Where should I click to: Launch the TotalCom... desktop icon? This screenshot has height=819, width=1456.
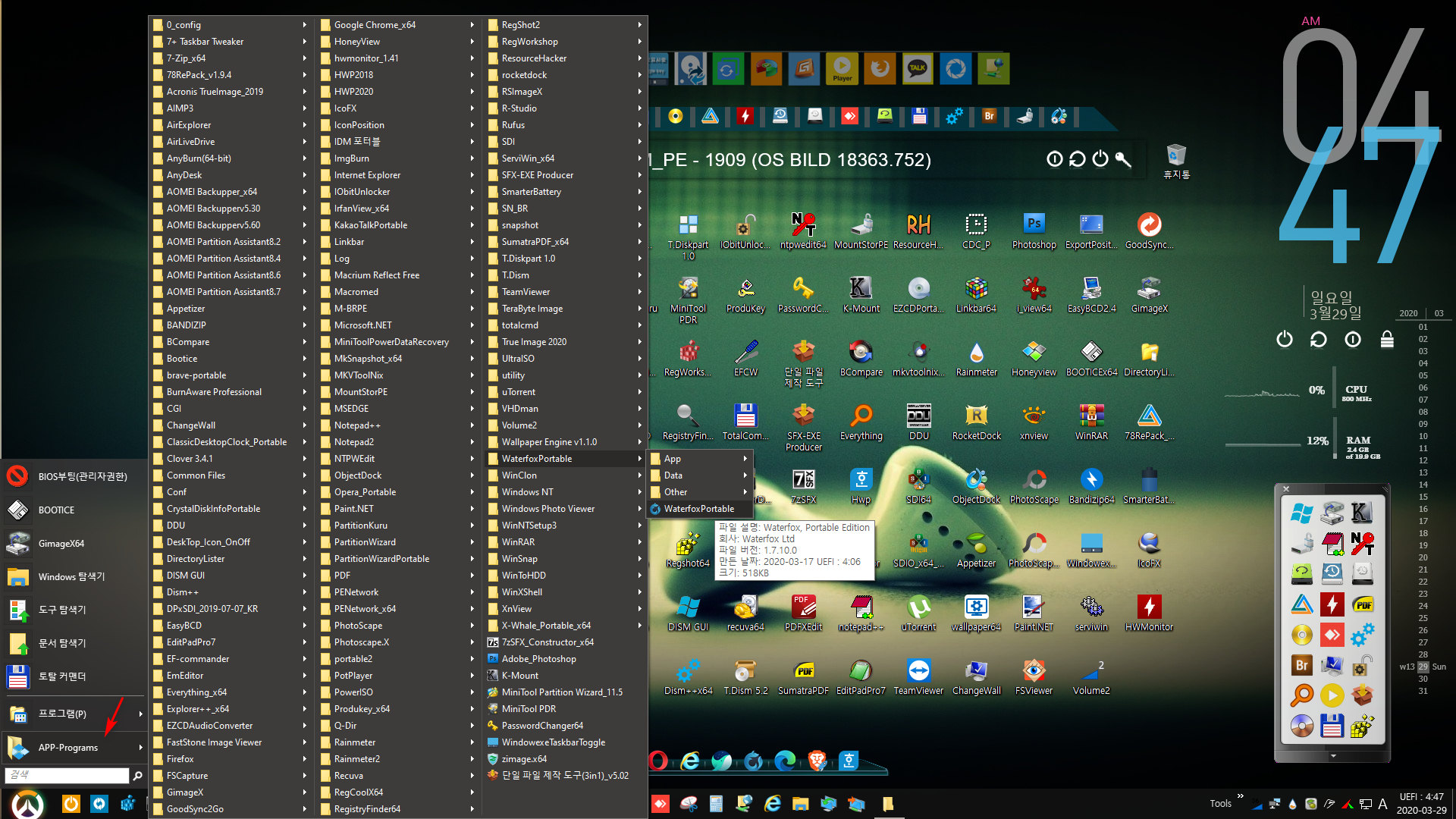745,422
